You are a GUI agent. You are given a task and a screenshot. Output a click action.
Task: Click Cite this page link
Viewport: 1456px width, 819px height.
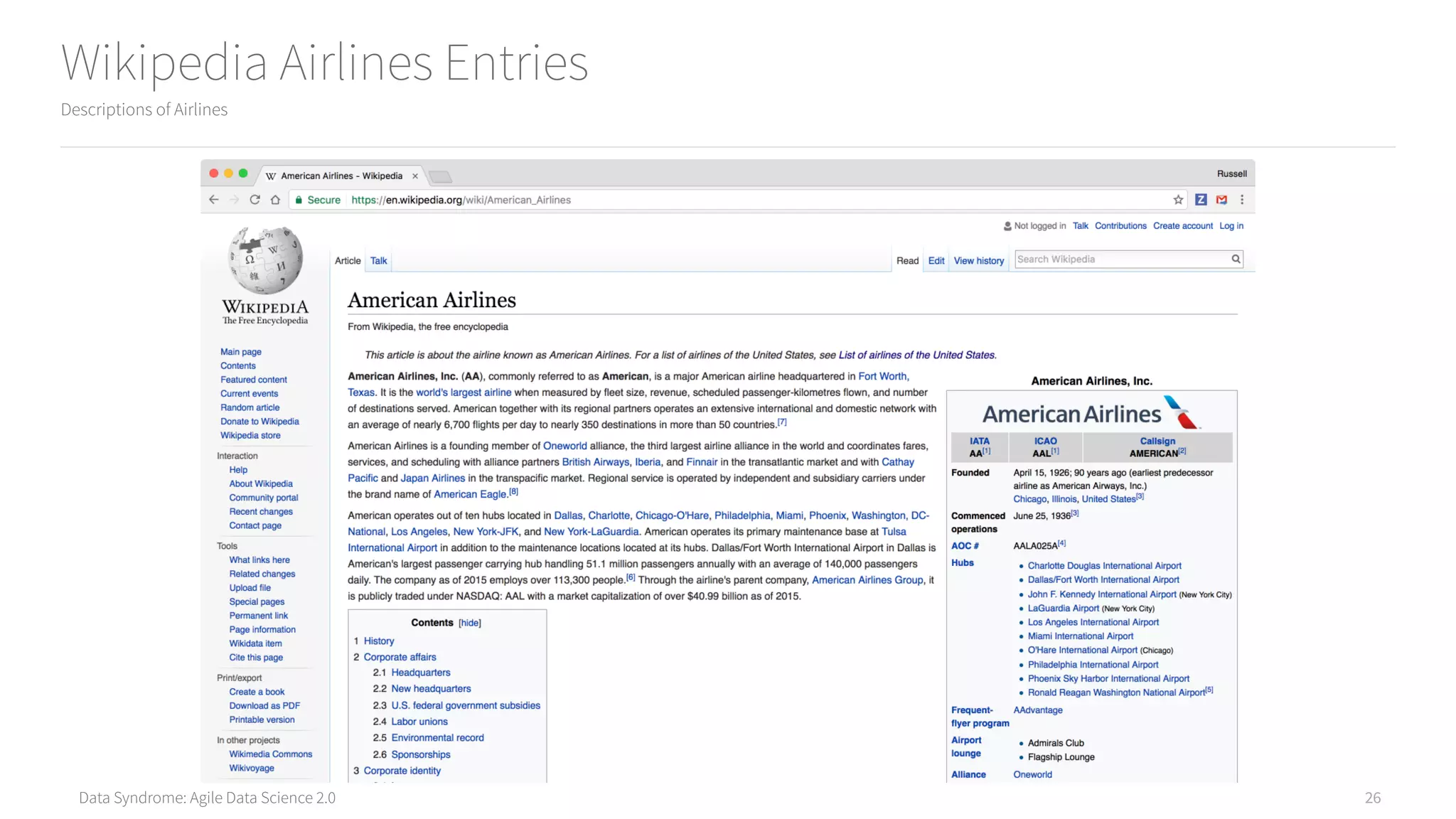pos(256,658)
